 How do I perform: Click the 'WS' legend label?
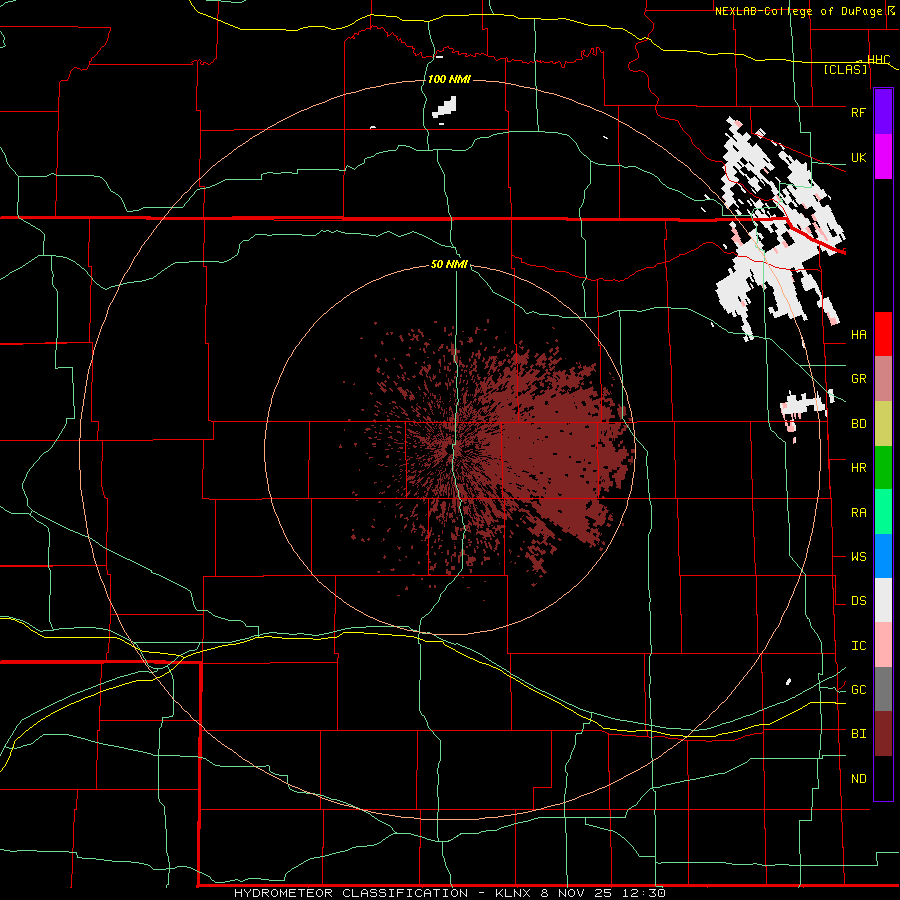[858, 557]
